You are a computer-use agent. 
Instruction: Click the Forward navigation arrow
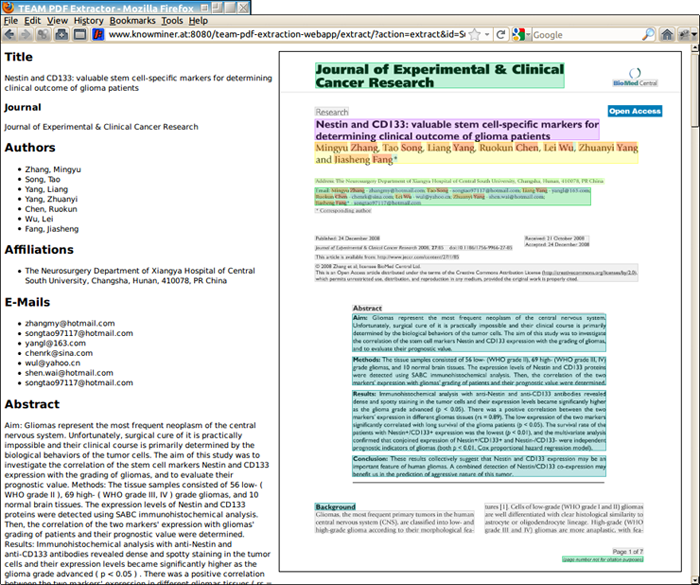(25, 34)
